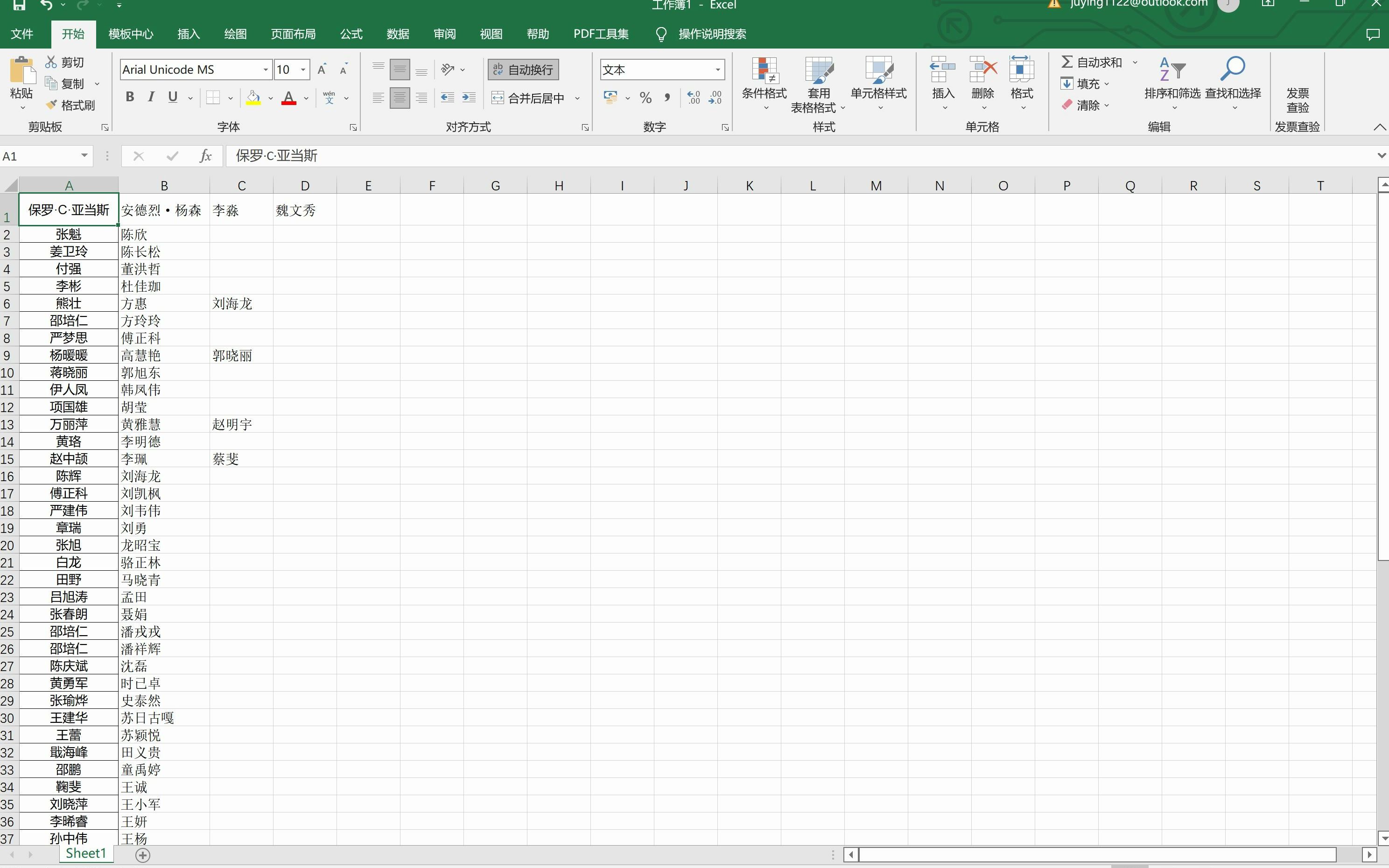Screen dimensions: 1389x868
Task: Toggle Underline formatting
Action: coord(173,97)
